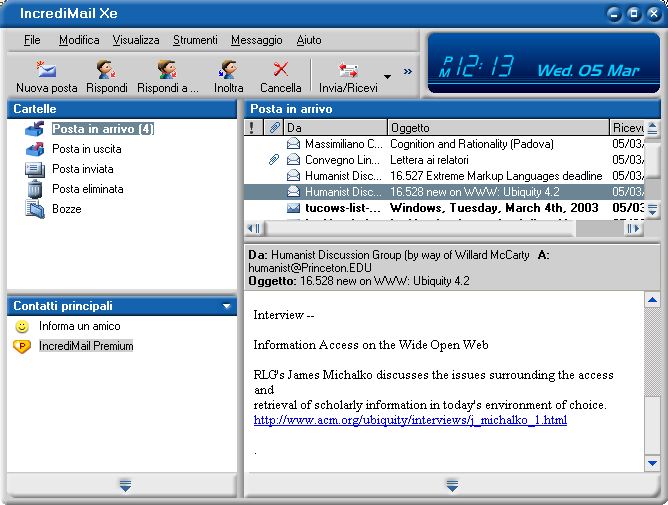Open the Visualizza menu
Image resolution: width=668 pixels, height=505 pixels.
[x=136, y=40]
